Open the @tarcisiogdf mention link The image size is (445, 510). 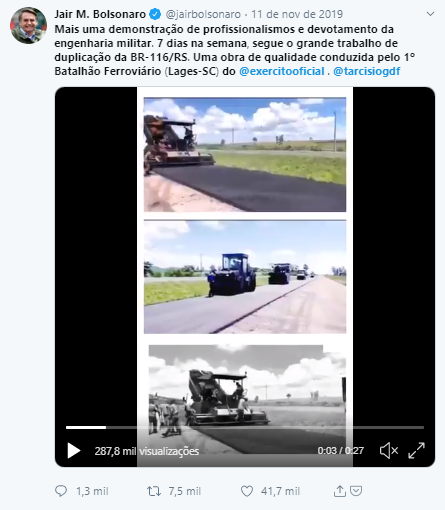point(367,71)
